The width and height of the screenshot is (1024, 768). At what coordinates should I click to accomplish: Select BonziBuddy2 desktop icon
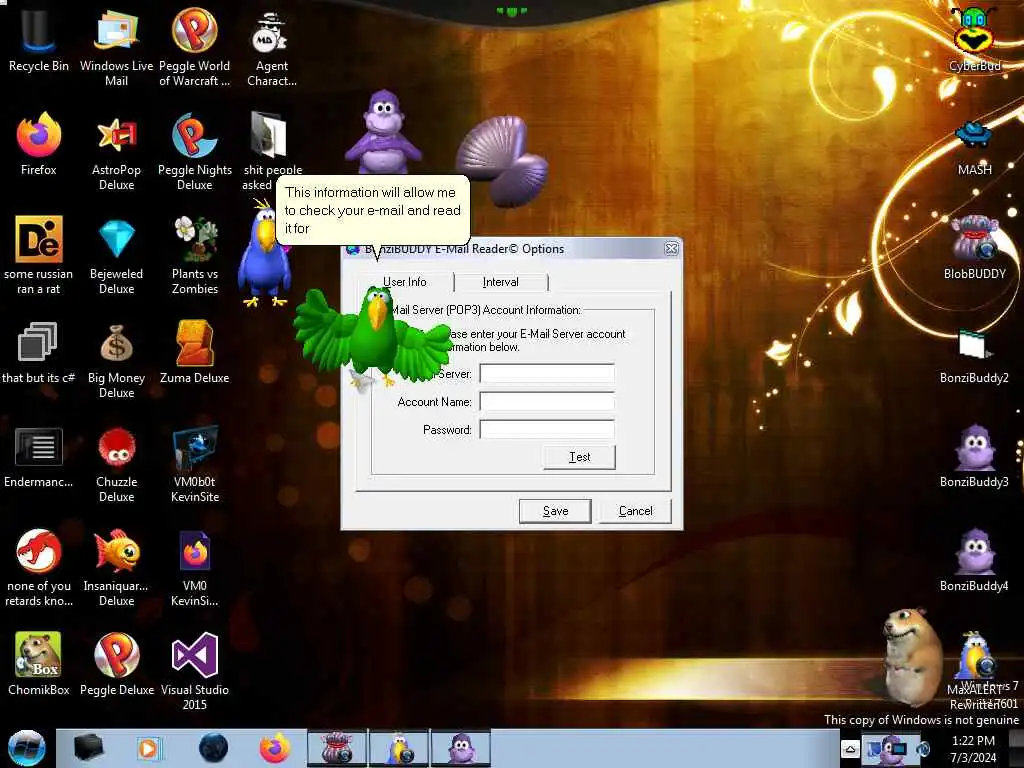974,356
